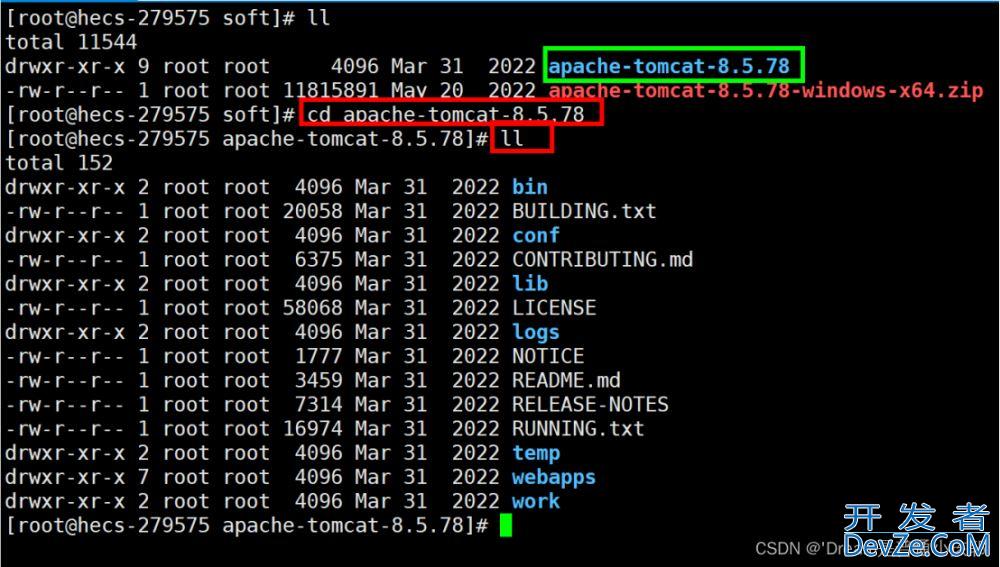Select the apache-tomcat-8.5.78 directory name
This screenshot has width=1000, height=567.
click(669, 66)
